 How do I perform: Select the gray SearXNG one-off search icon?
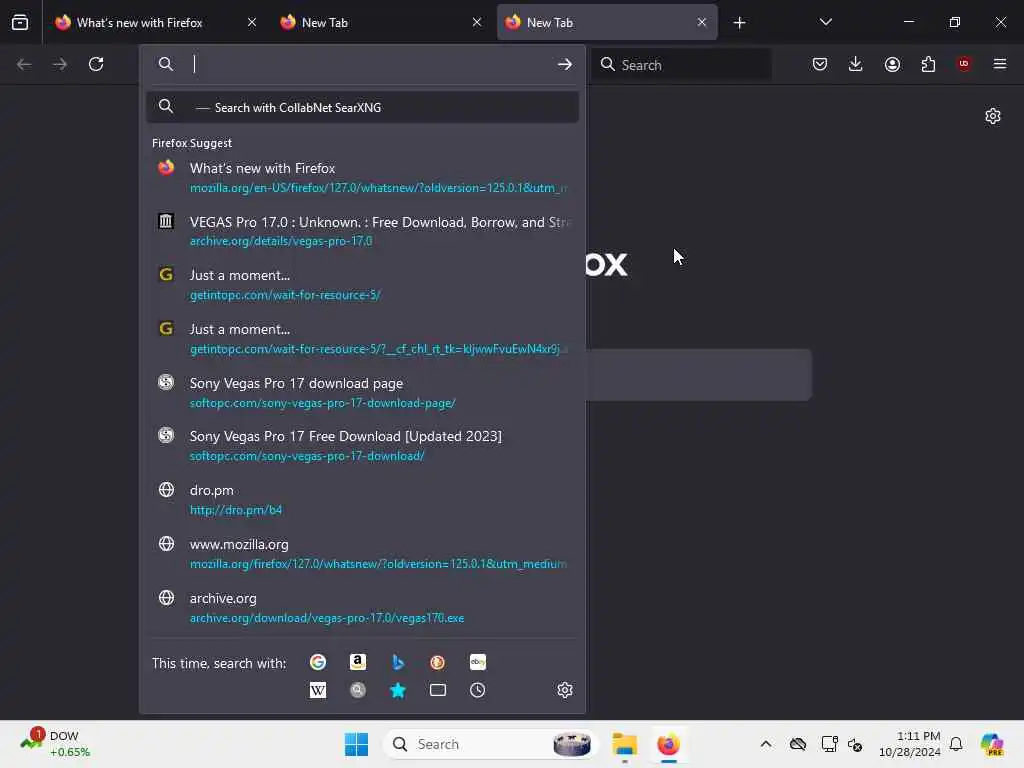tap(358, 690)
